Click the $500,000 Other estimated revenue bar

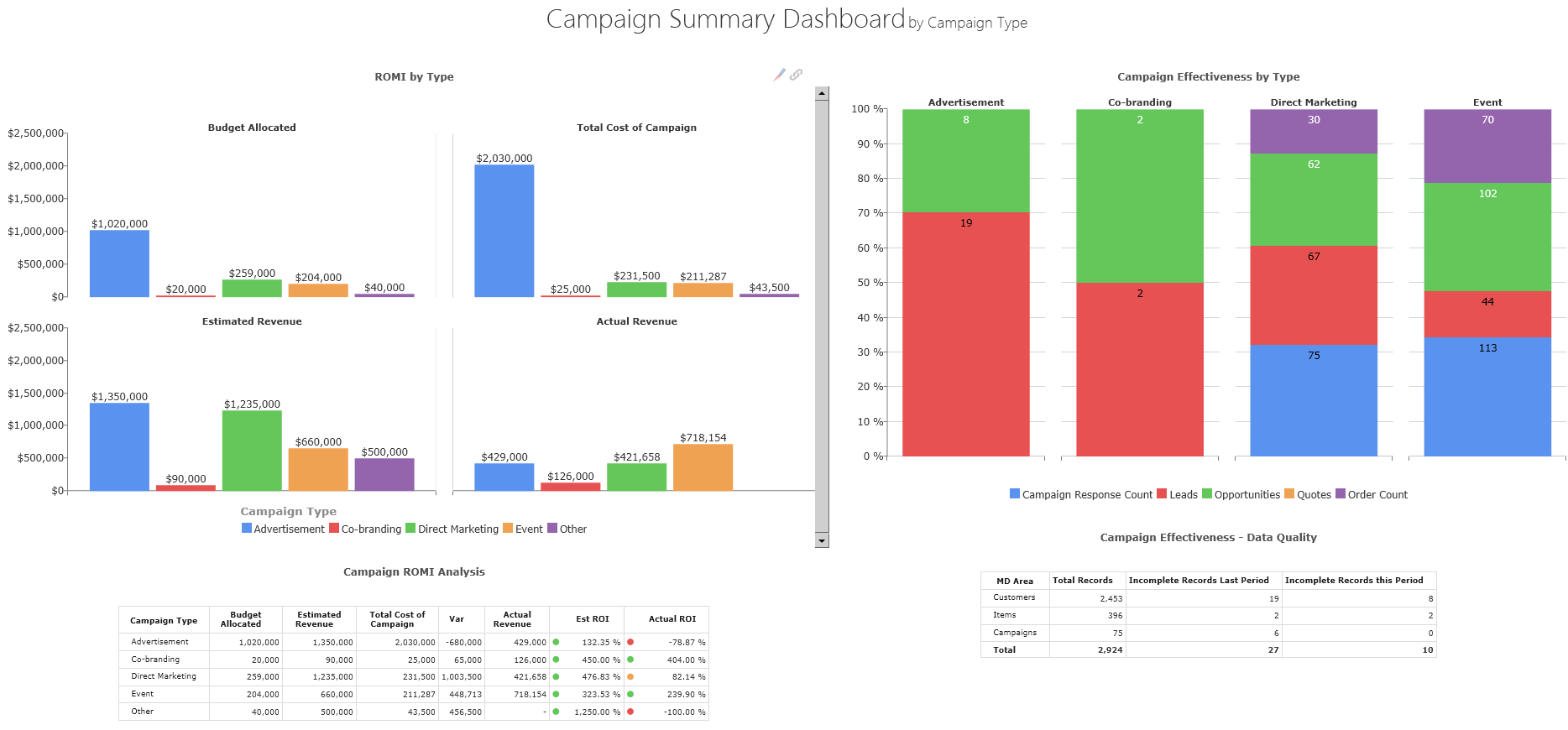(384, 474)
